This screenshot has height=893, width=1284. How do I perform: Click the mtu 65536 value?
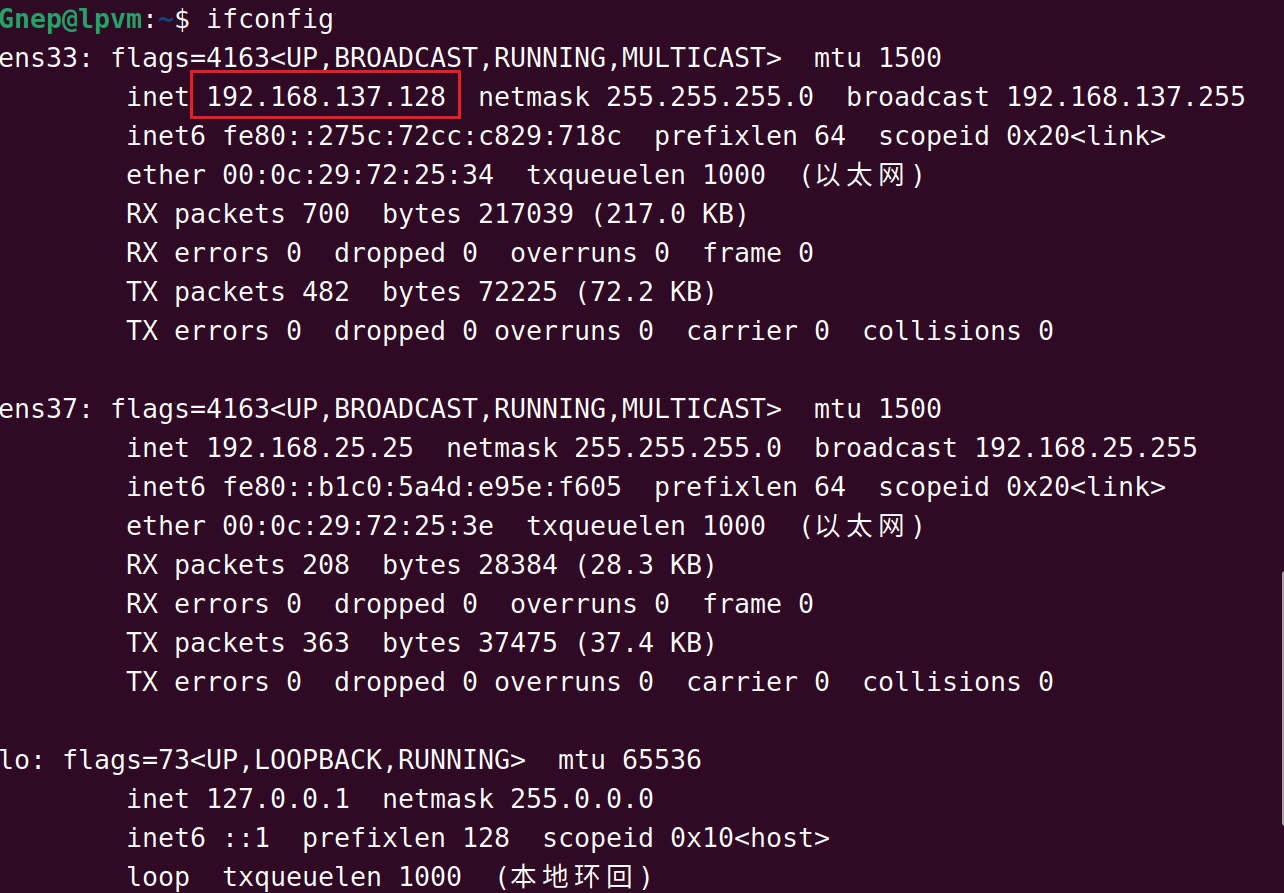coord(662,760)
